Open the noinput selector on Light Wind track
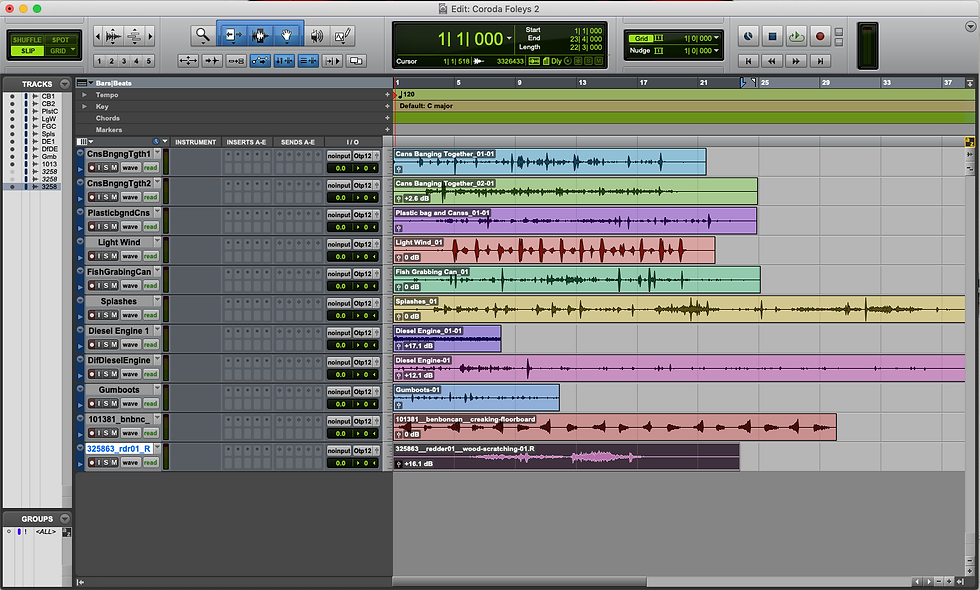The width and height of the screenshot is (980, 590). (339, 244)
